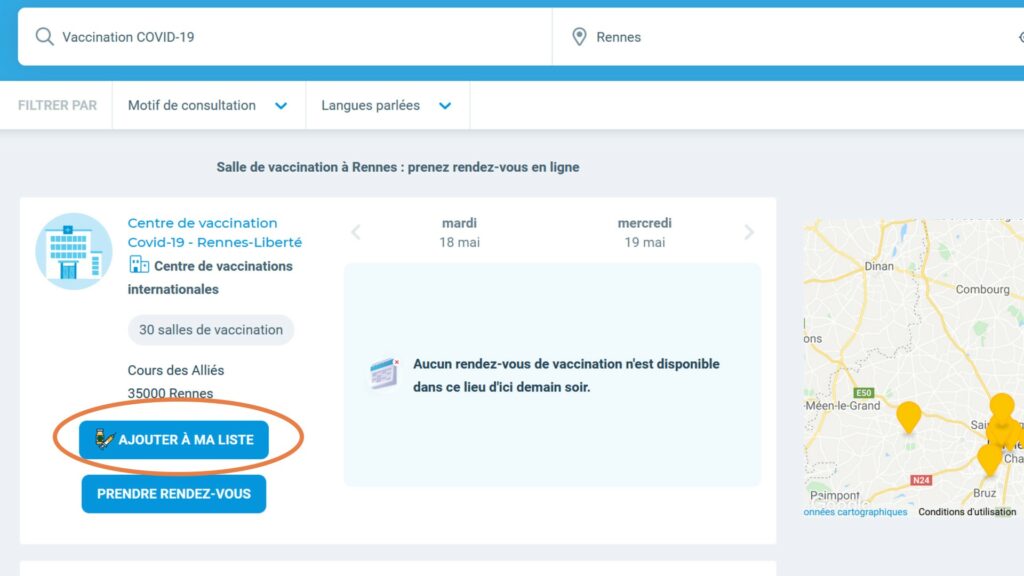Open Centre de vaccination Covid-19 Rennes-Liberté link
This screenshot has height=576, width=1024.
pyautogui.click(x=214, y=232)
